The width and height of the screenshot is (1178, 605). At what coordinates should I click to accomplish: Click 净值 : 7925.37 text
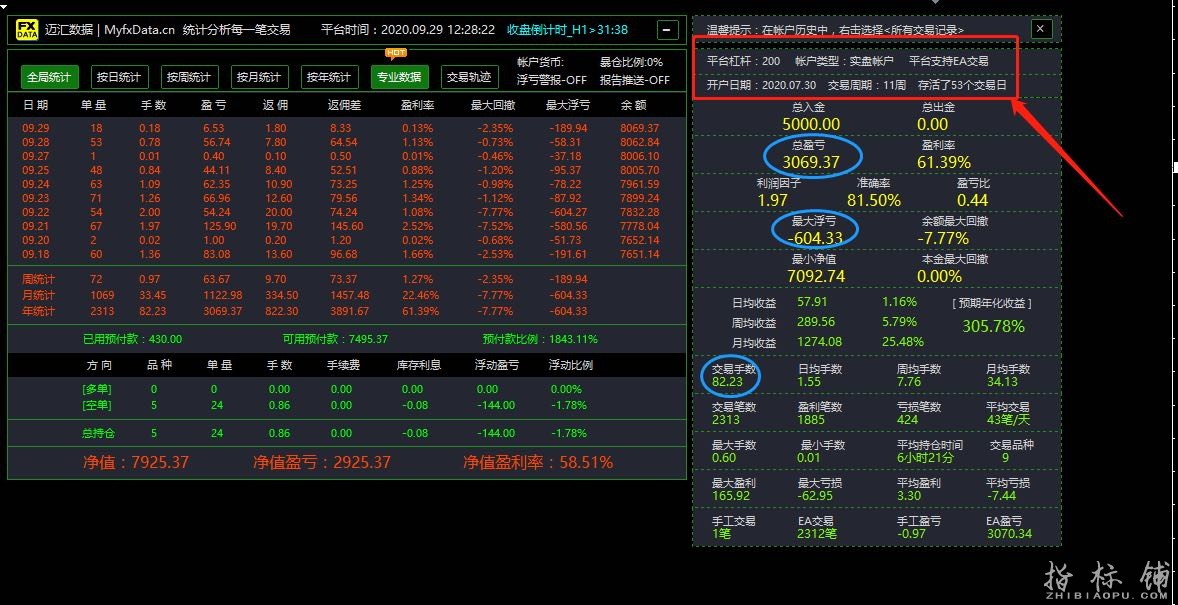[x=136, y=462]
